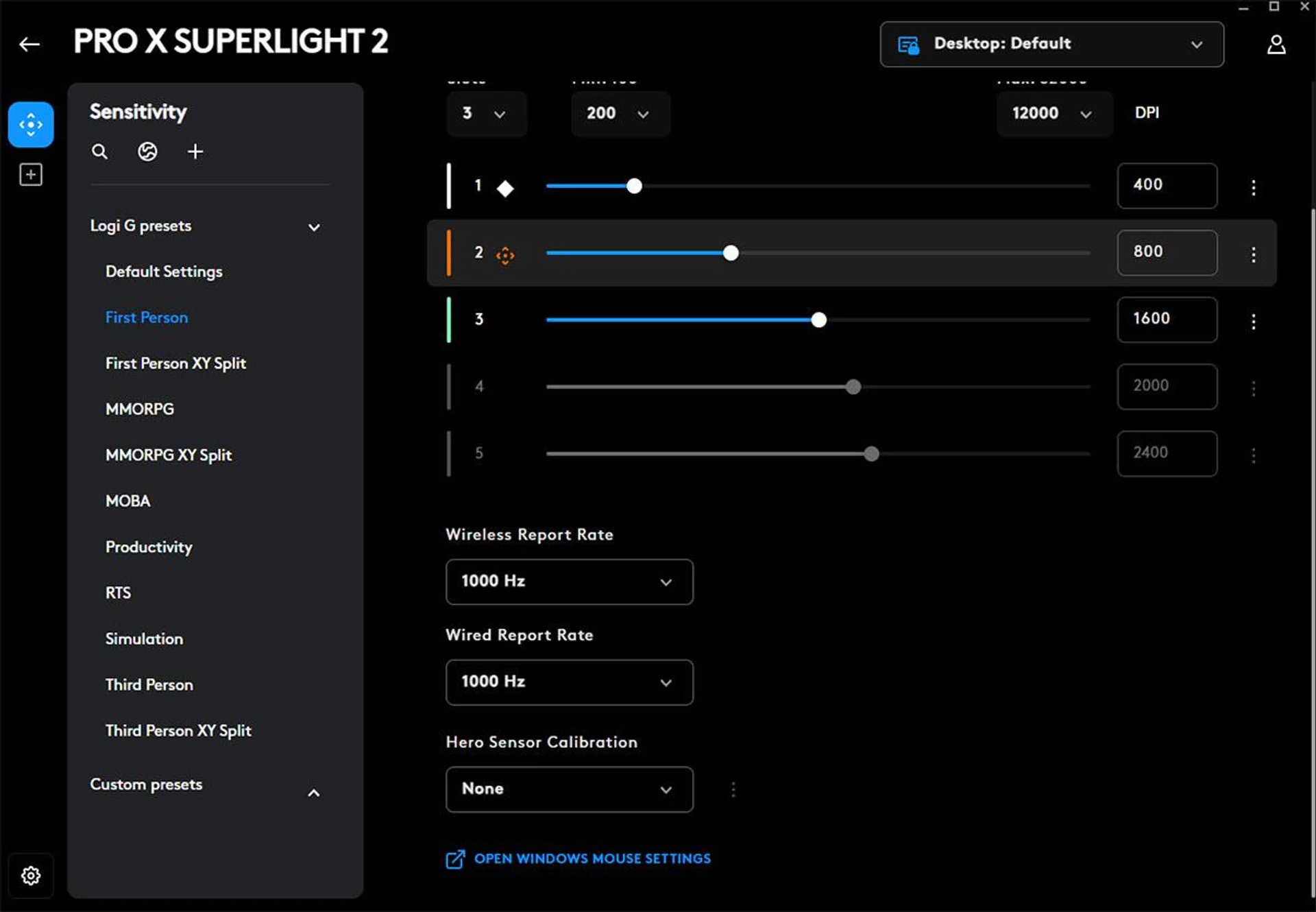Open the Wireless Report Rate dropdown
The image size is (1316, 912).
569,581
